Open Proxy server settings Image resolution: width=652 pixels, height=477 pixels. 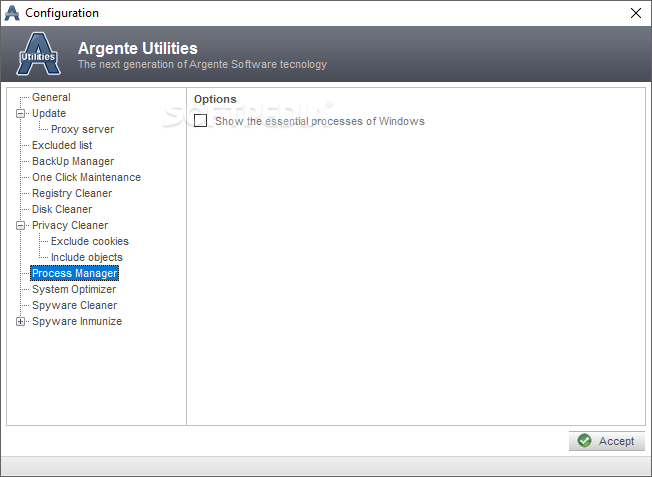[82, 129]
